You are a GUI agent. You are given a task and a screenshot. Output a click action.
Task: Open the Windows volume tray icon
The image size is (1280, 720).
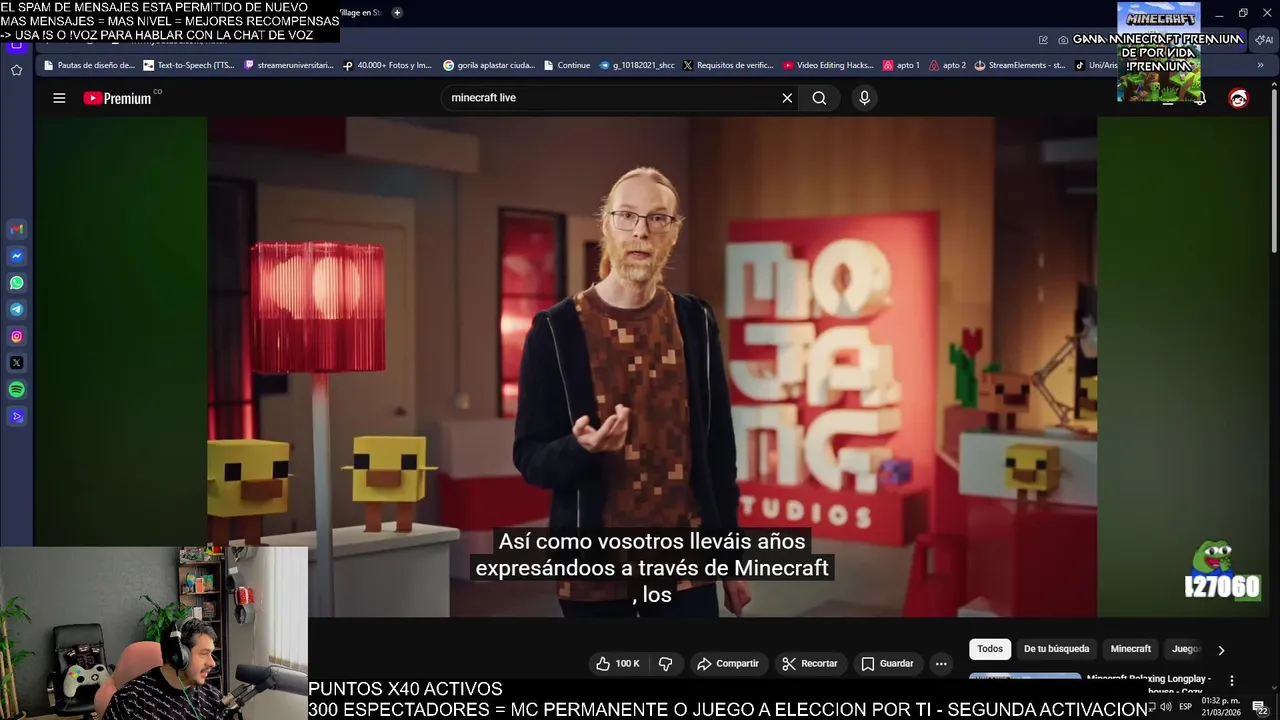click(1166, 707)
